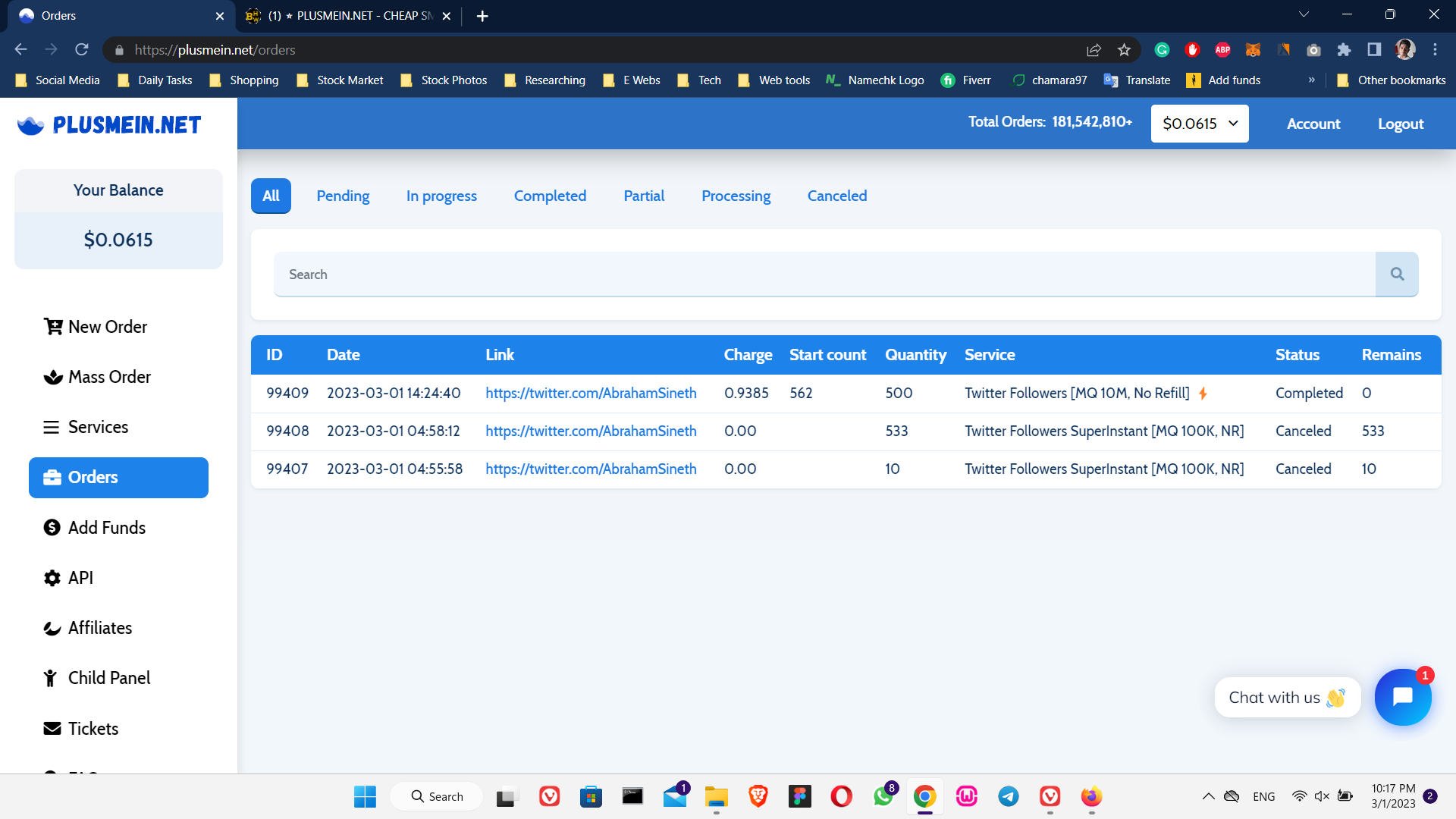Show Completed orders

pos(550,196)
